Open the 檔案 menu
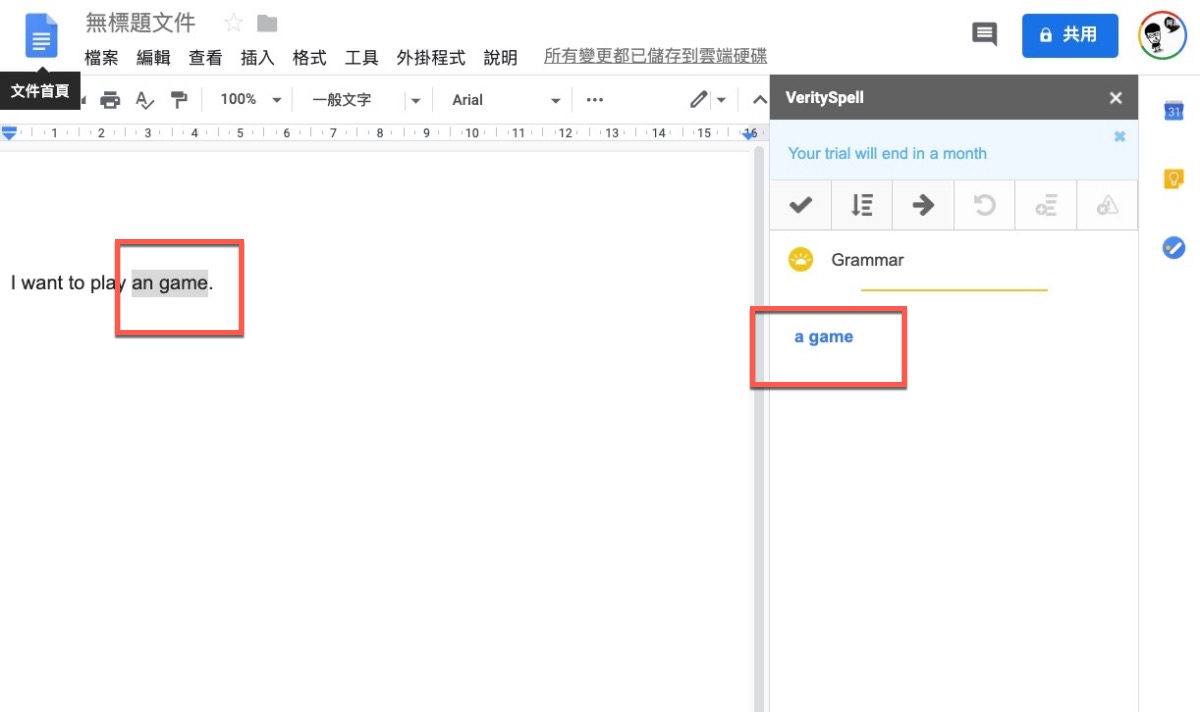Image resolution: width=1200 pixels, height=712 pixels. pos(101,57)
